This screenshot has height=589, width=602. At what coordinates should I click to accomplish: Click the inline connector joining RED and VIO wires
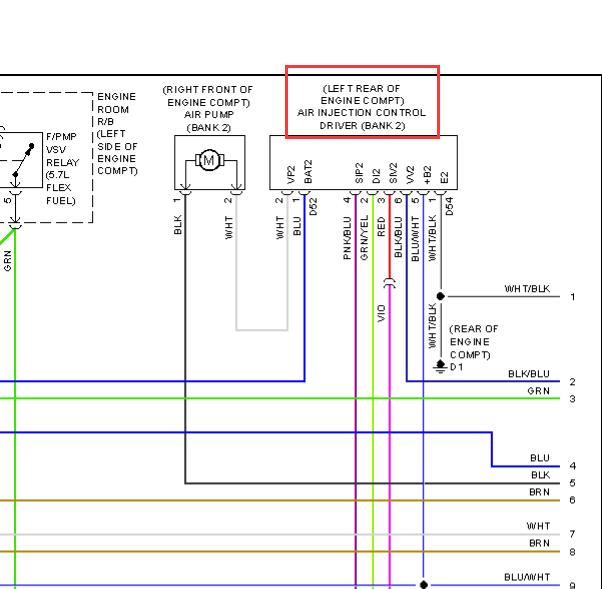coord(390,283)
